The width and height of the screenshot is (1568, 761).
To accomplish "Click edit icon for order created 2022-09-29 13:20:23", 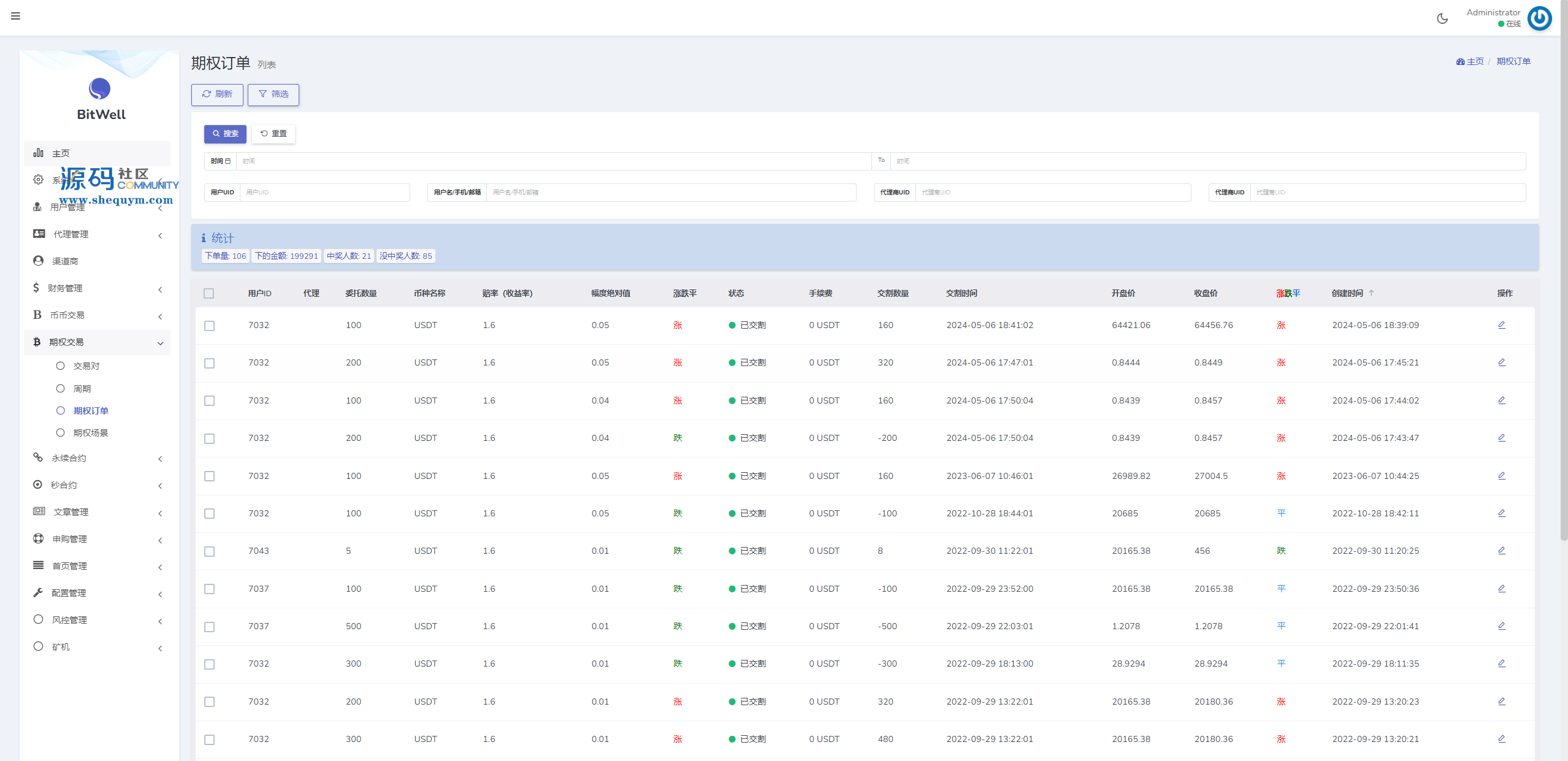I will [1502, 702].
